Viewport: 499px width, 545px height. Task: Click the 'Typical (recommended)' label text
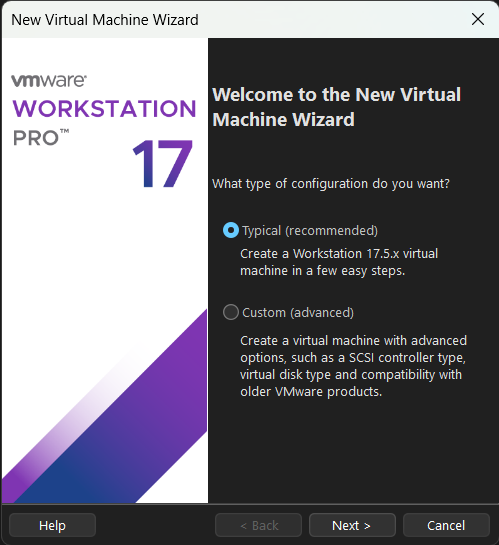[x=310, y=231]
